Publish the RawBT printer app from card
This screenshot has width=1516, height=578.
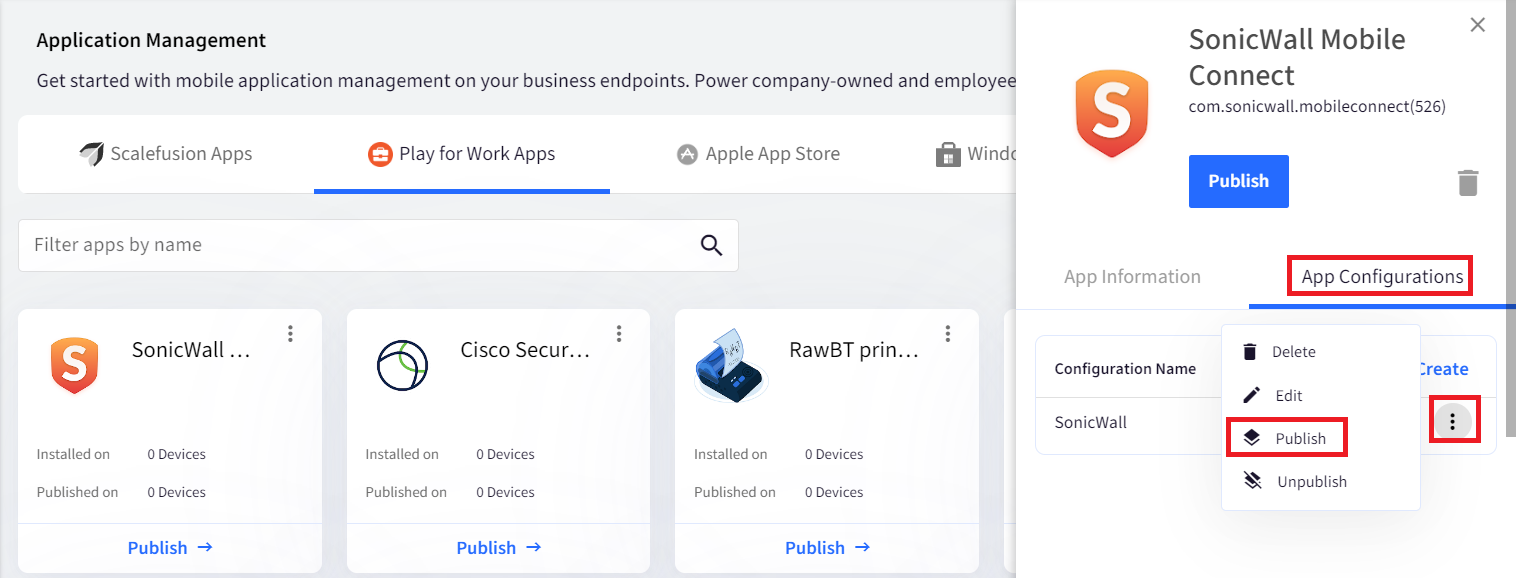[827, 547]
